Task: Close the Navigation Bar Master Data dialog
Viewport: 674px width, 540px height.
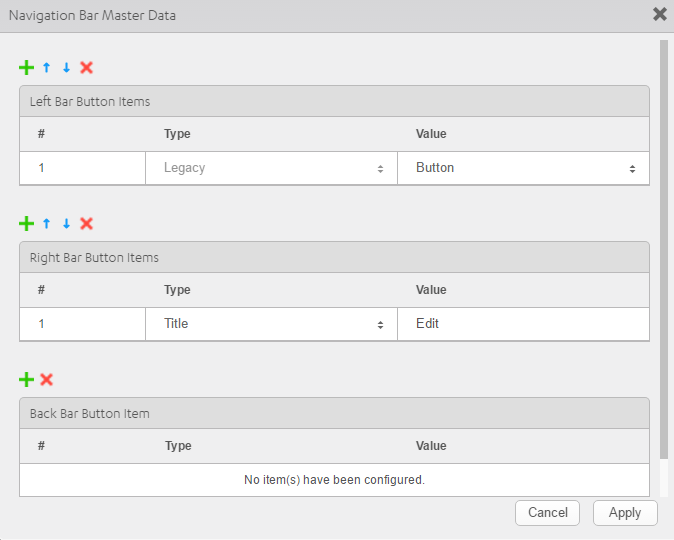Action: coord(660,14)
